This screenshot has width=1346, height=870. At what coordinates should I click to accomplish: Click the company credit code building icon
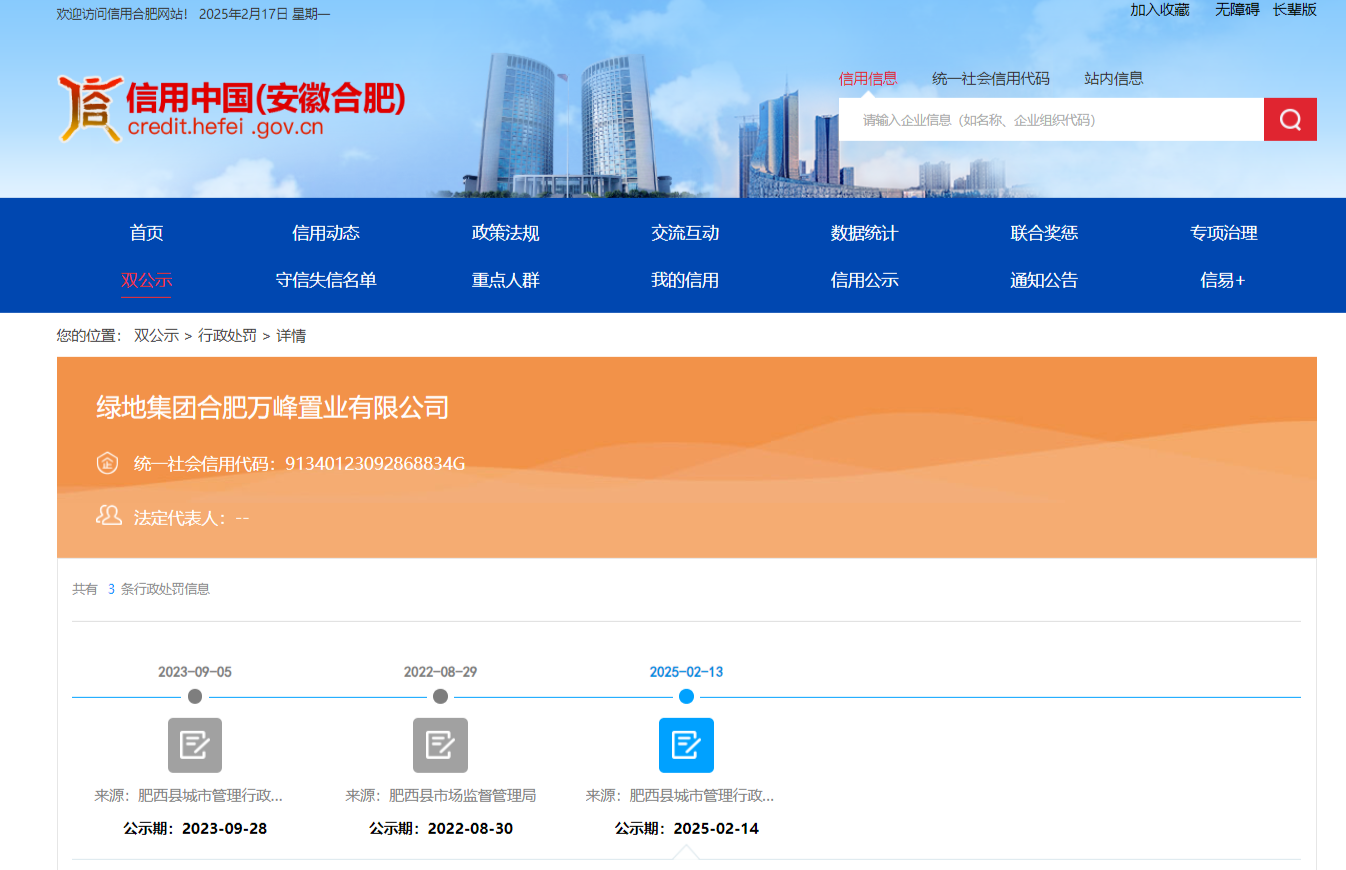(x=108, y=463)
